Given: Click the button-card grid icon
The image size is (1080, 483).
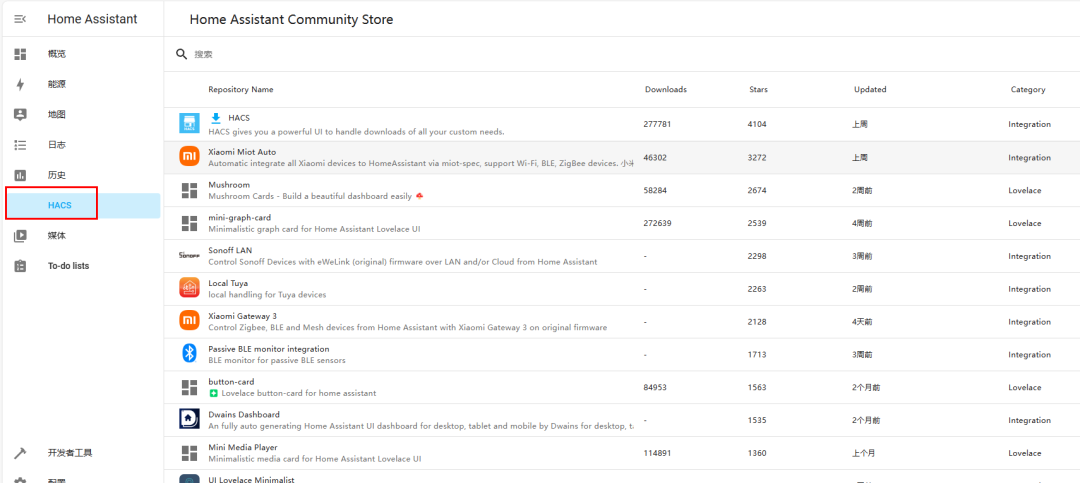Looking at the screenshot, I should pyautogui.click(x=189, y=387).
